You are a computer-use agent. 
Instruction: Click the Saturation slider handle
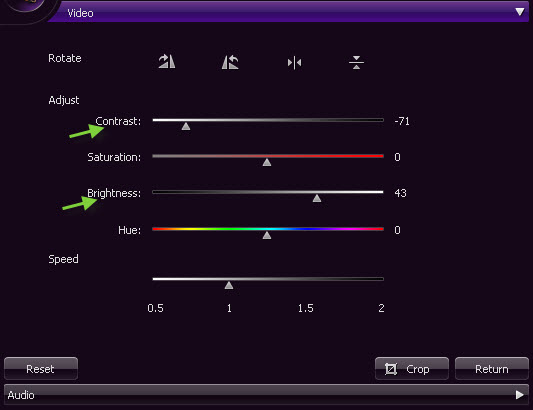pyautogui.click(x=267, y=162)
